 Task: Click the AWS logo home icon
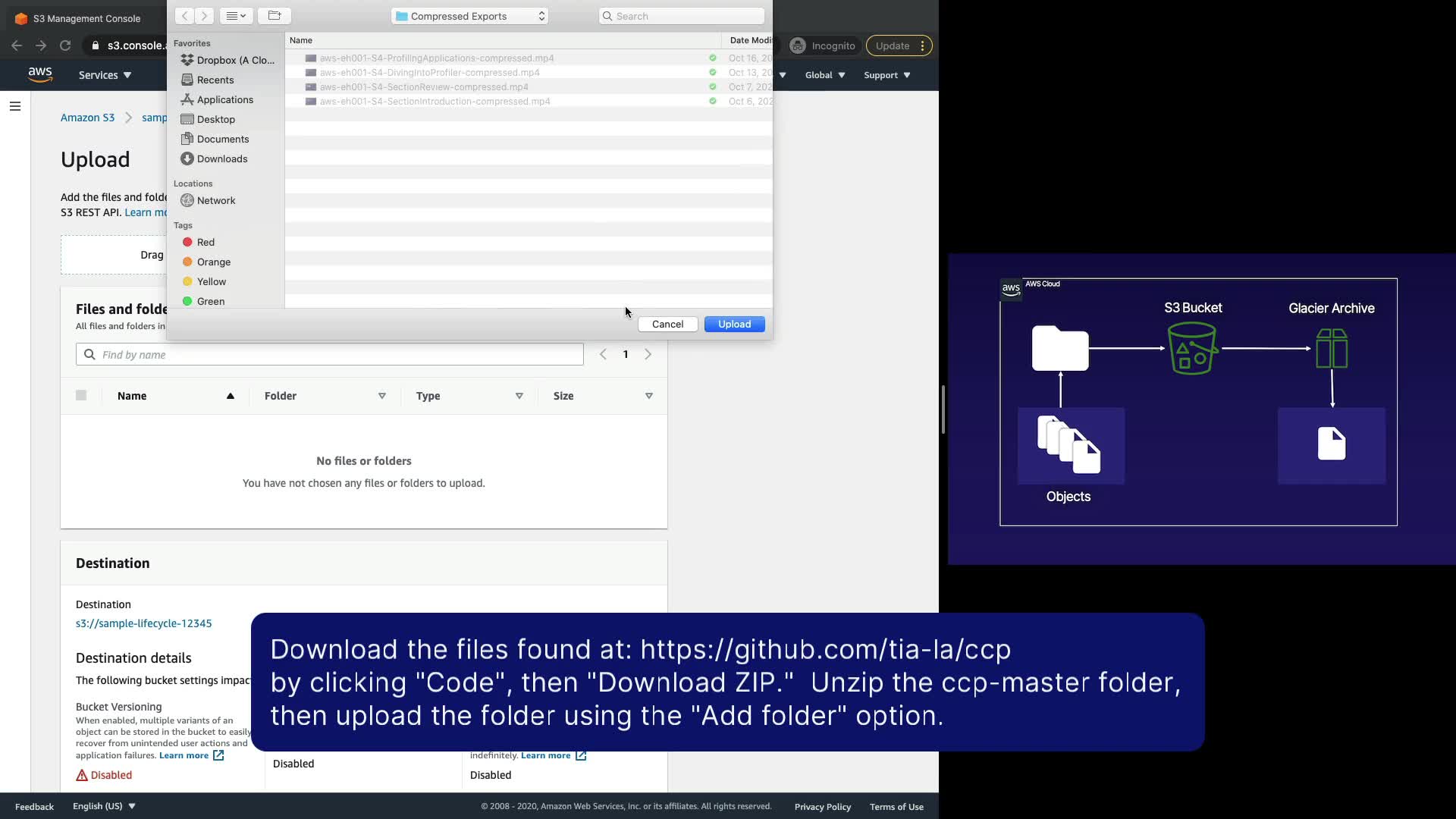(39, 74)
